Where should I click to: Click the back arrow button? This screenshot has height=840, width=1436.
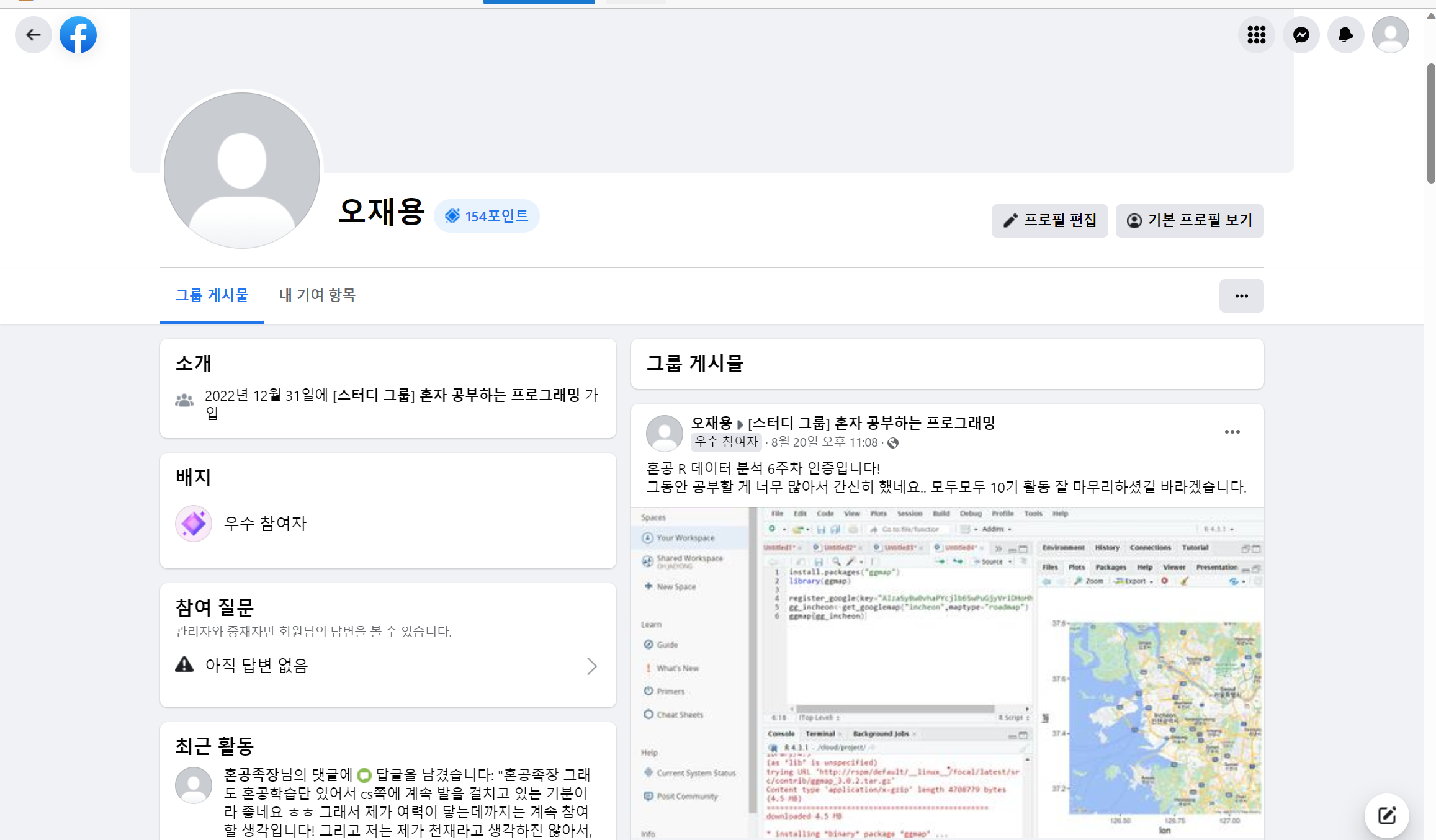(x=34, y=35)
